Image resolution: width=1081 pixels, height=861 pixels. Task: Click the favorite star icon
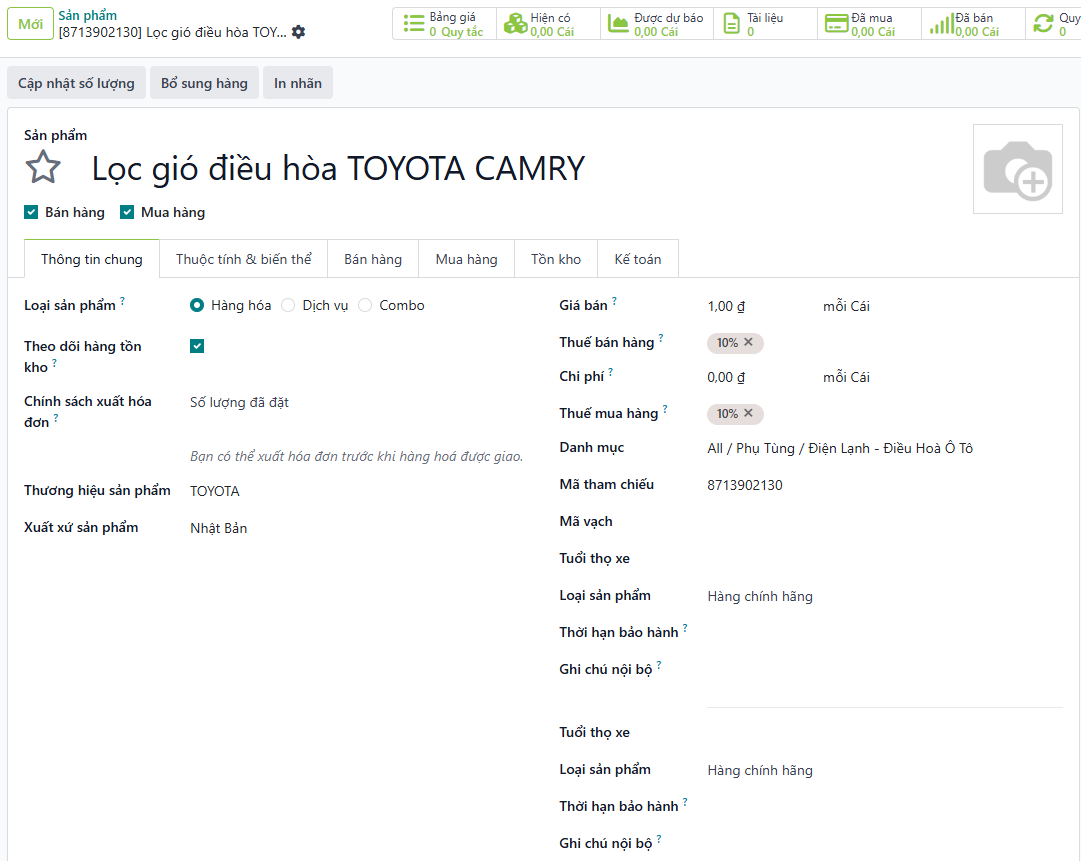click(x=43, y=167)
